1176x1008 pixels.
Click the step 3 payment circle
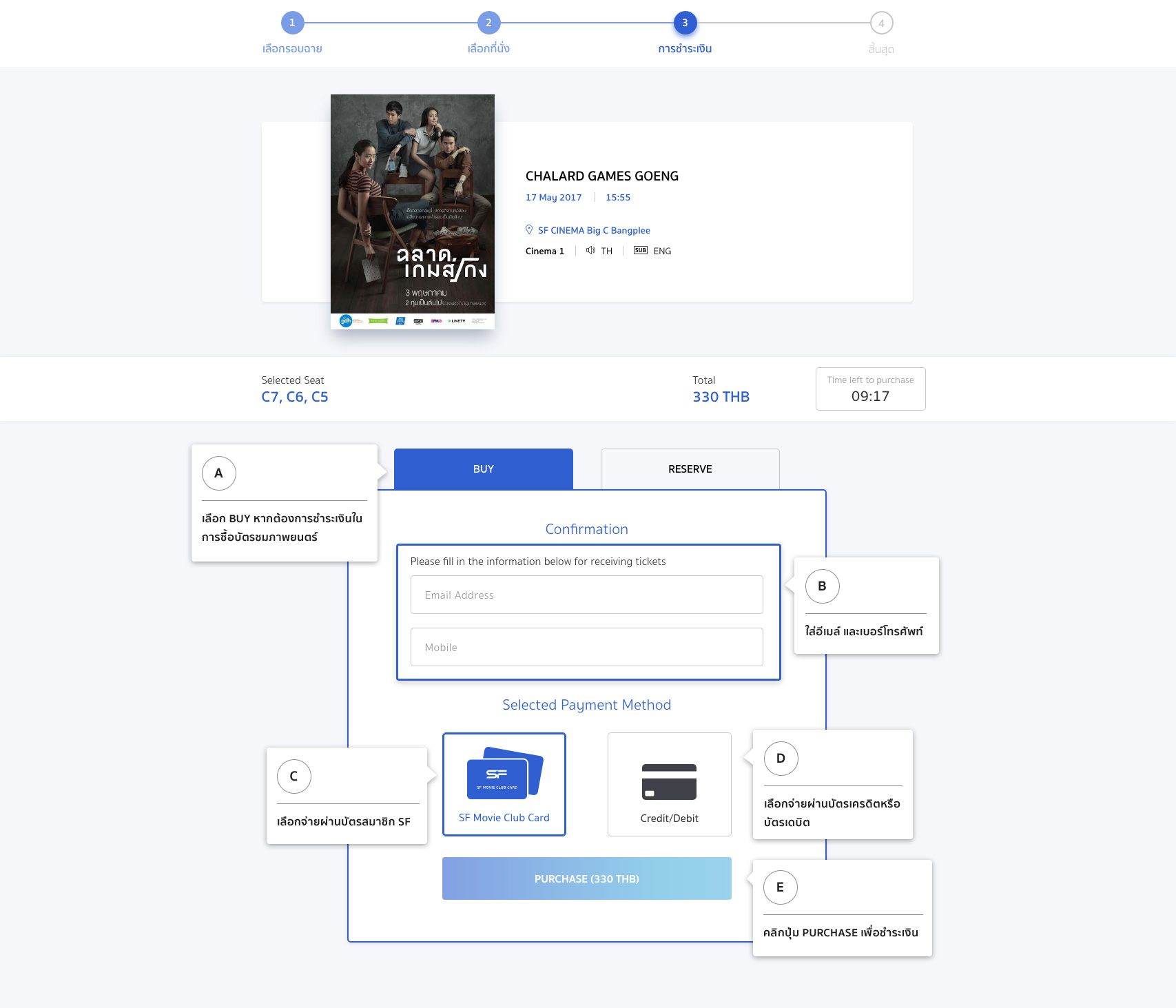pos(685,23)
